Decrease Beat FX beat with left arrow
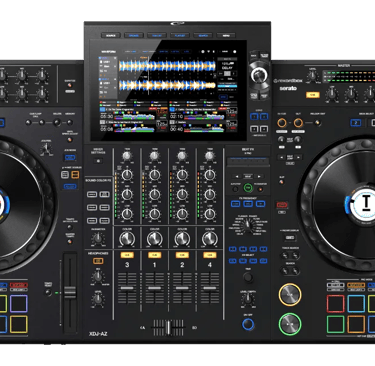The height and width of the screenshot is (366, 375). click(x=237, y=176)
